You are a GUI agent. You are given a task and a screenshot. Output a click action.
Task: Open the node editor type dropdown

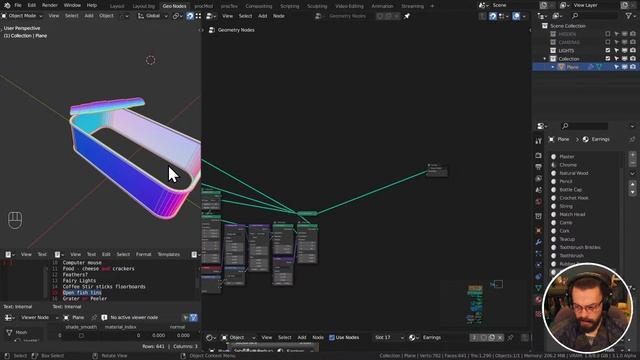tap(211, 16)
